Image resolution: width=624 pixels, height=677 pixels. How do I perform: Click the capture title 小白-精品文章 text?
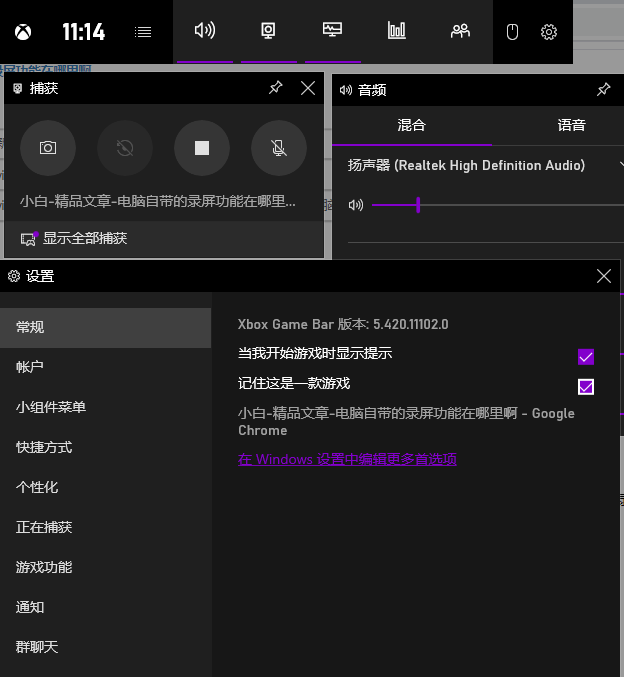coord(158,201)
